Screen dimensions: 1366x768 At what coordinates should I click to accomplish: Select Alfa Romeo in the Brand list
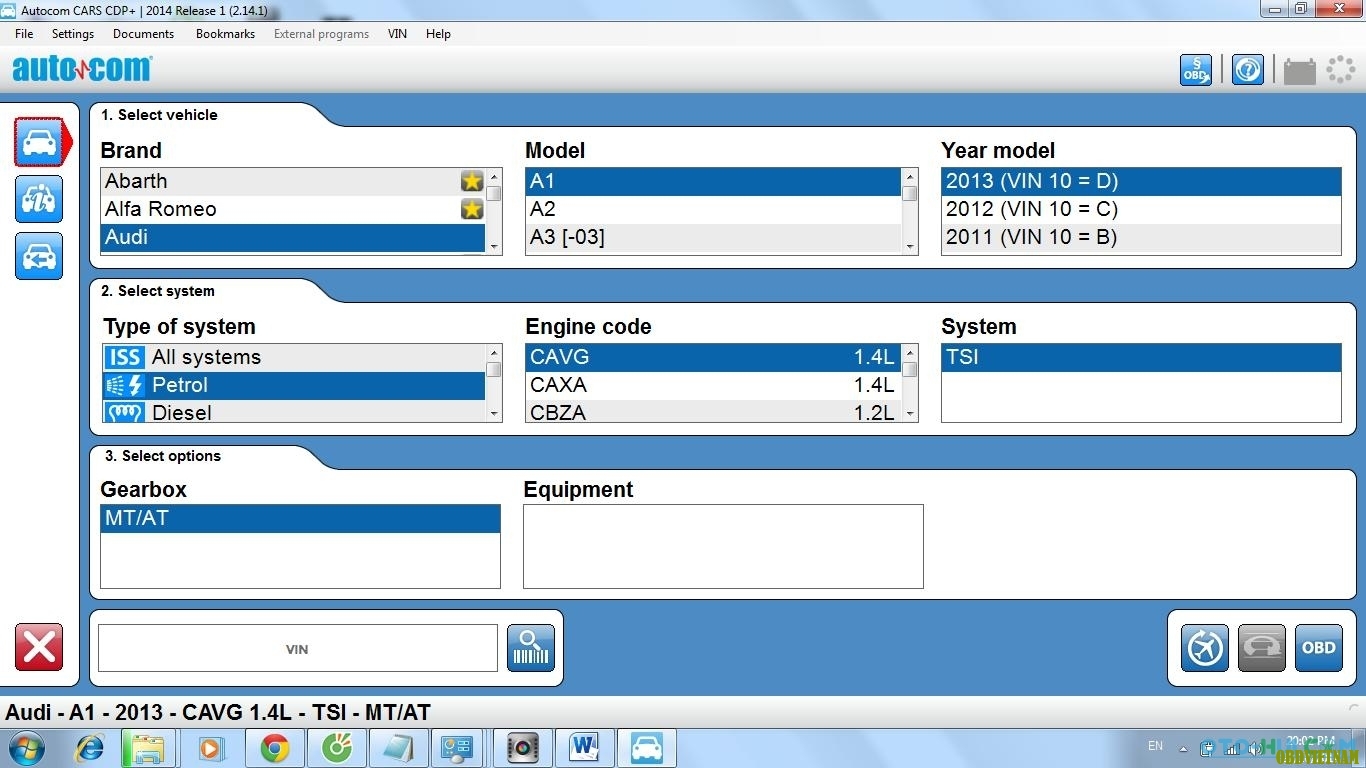pyautogui.click(x=293, y=209)
